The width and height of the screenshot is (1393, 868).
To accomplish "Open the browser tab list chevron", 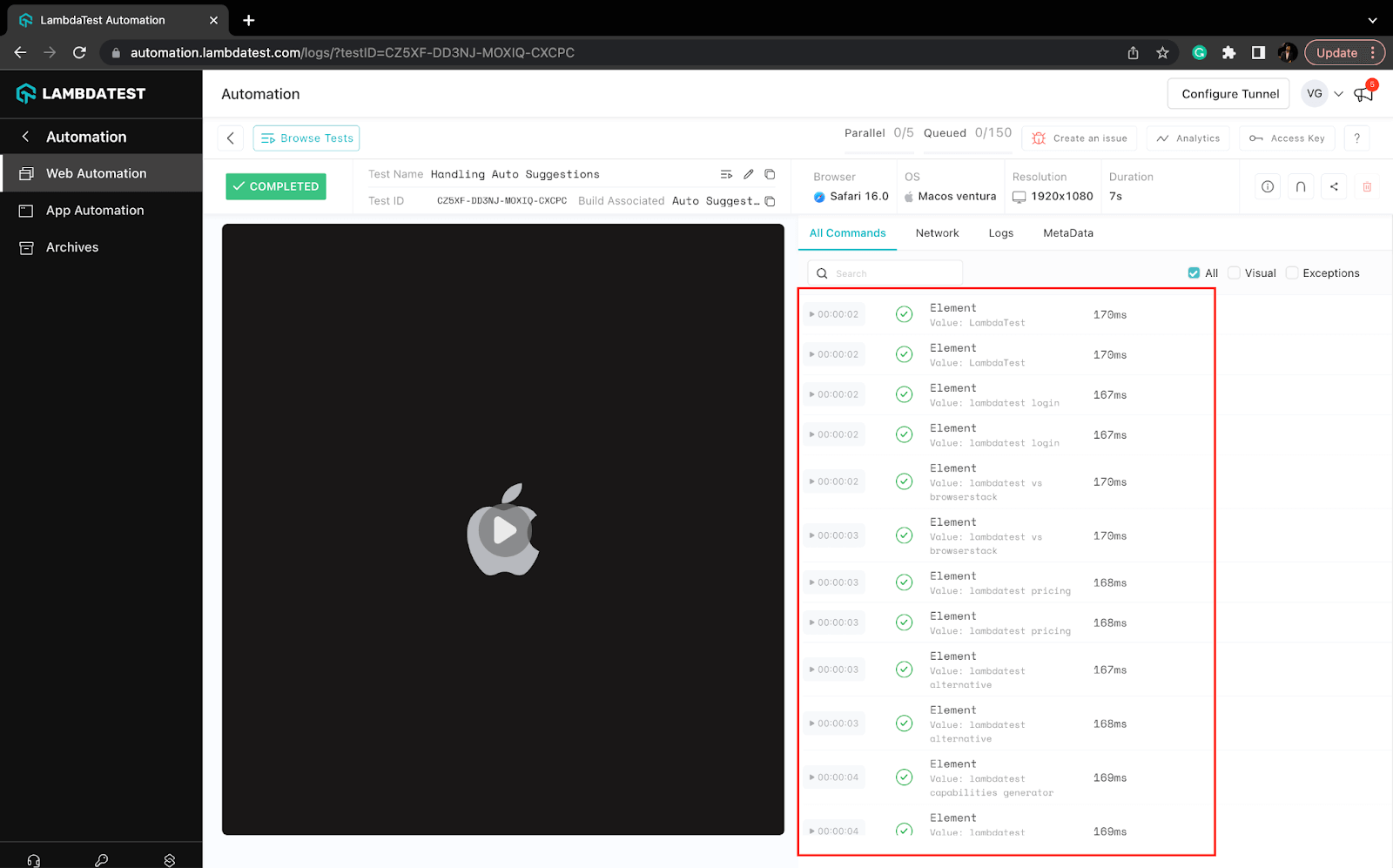I will [x=1372, y=20].
